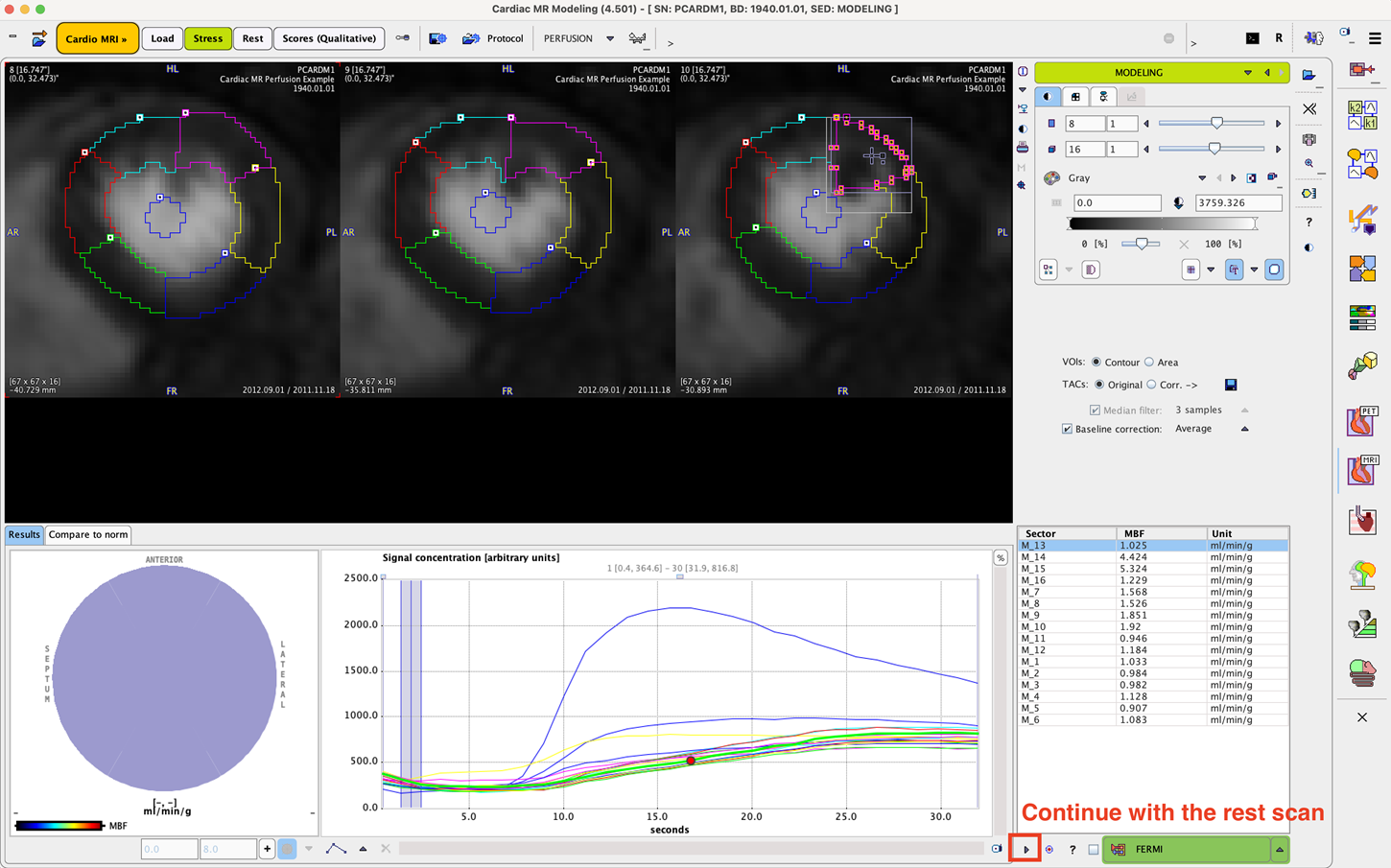Select the layout grid tab
Viewport: 1391px width, 868px height.
(1075, 97)
